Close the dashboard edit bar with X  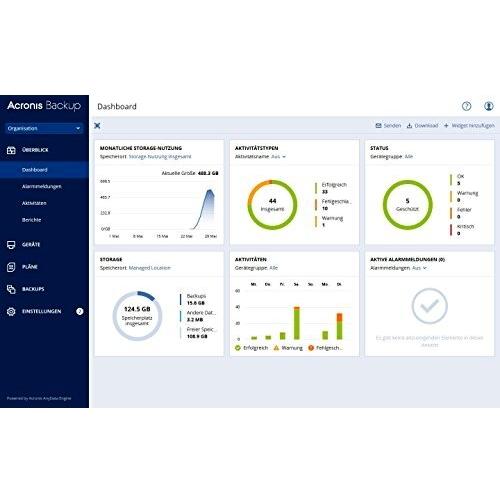pos(97,126)
